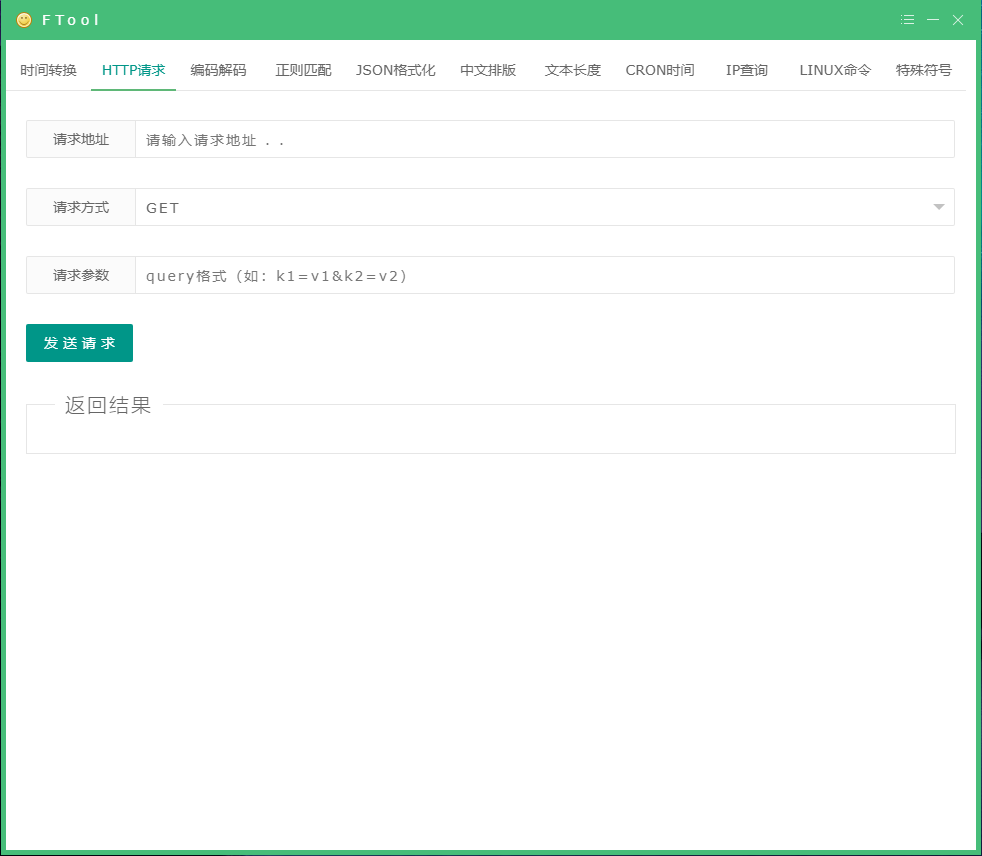Focus the 请求参数 query input field
Viewport: 982px width, 856px height.
point(545,275)
